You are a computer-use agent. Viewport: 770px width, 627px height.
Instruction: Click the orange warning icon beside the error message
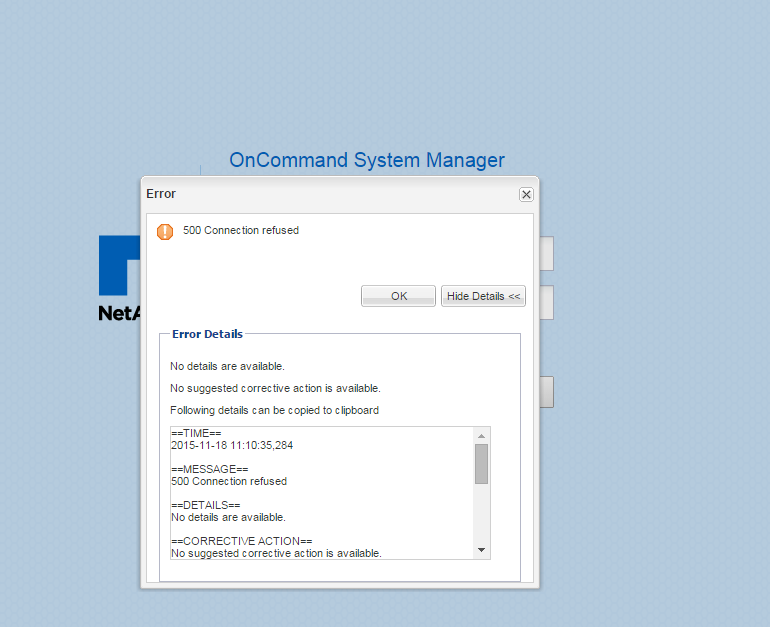(165, 231)
